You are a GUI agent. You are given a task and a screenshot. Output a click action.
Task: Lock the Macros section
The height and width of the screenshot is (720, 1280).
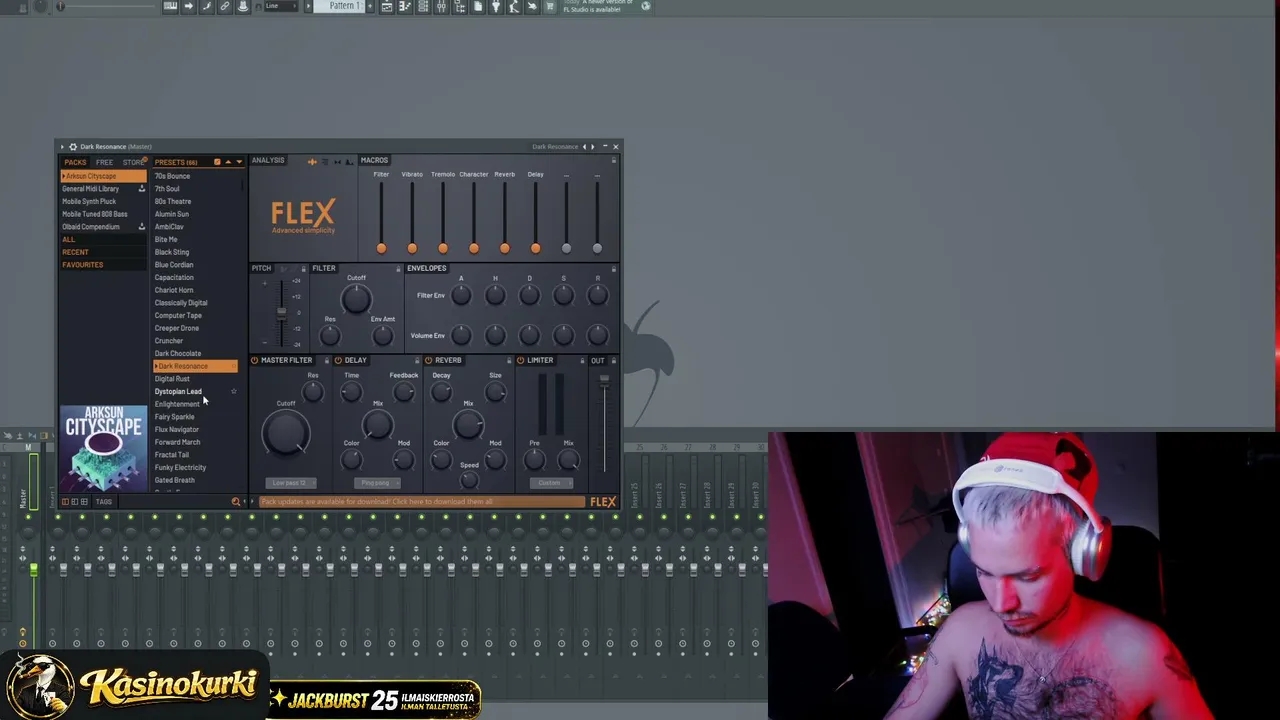point(613,160)
